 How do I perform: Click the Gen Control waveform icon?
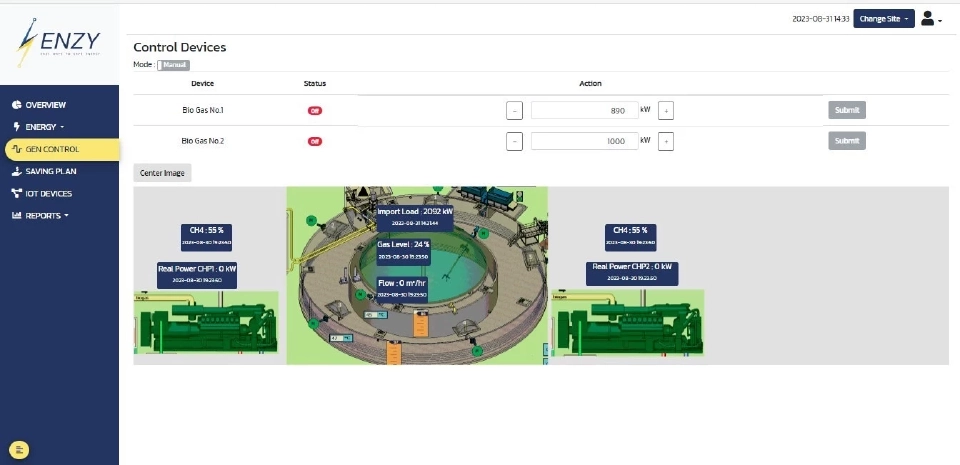[x=16, y=150]
